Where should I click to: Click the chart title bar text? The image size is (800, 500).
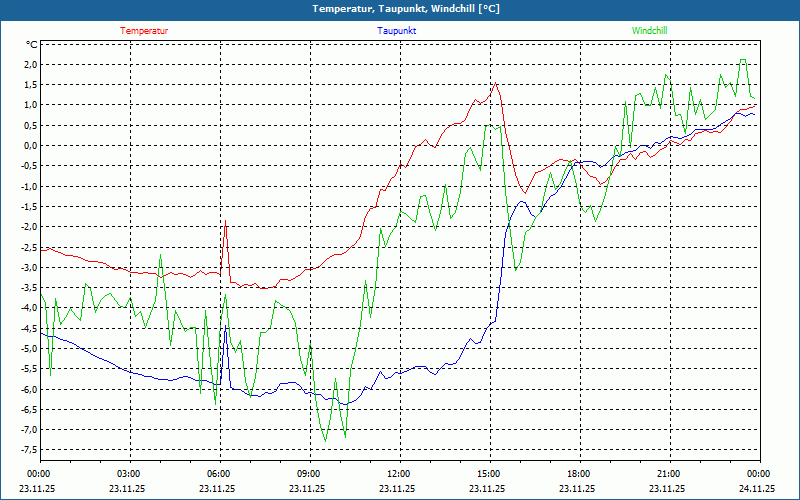click(399, 9)
